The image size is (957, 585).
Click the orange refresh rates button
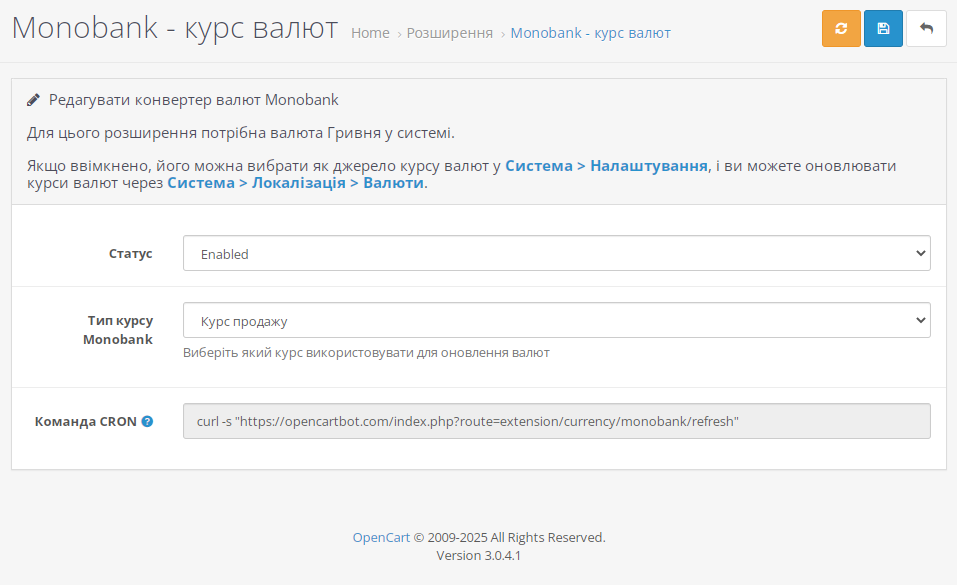(841, 29)
